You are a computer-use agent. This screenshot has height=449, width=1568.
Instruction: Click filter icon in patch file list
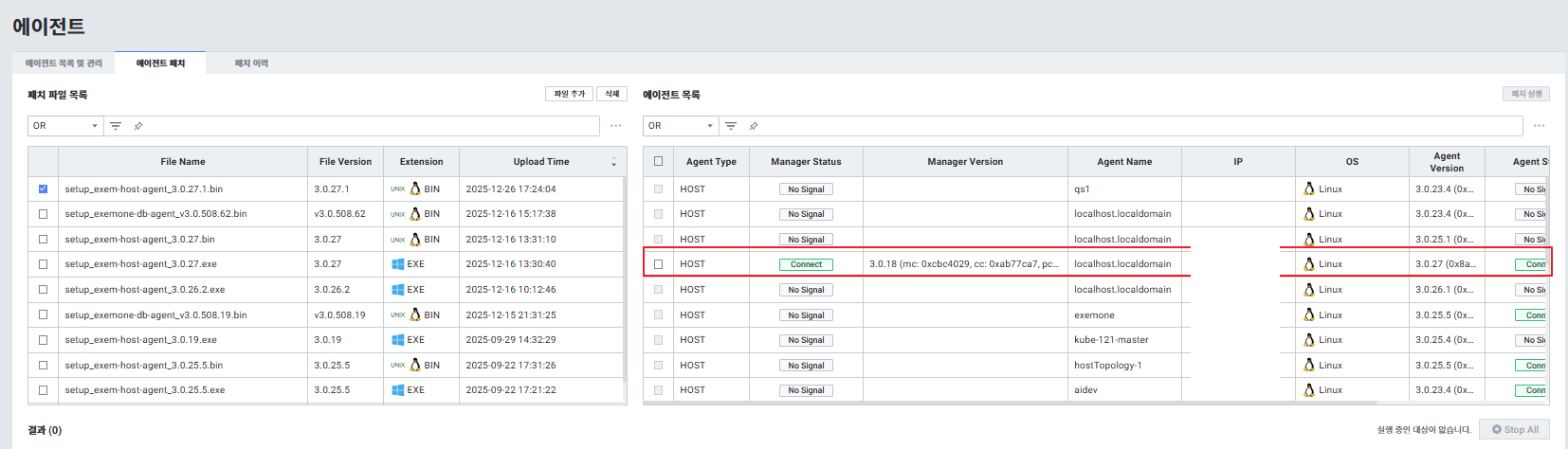pyautogui.click(x=116, y=126)
